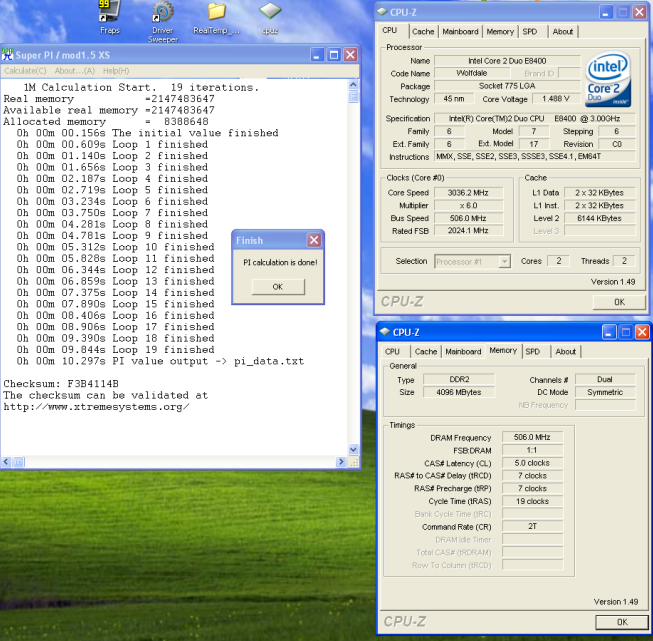This screenshot has width=653, height=641.
Task: Click the Core Voltage value 1.488 V
Action: click(556, 99)
